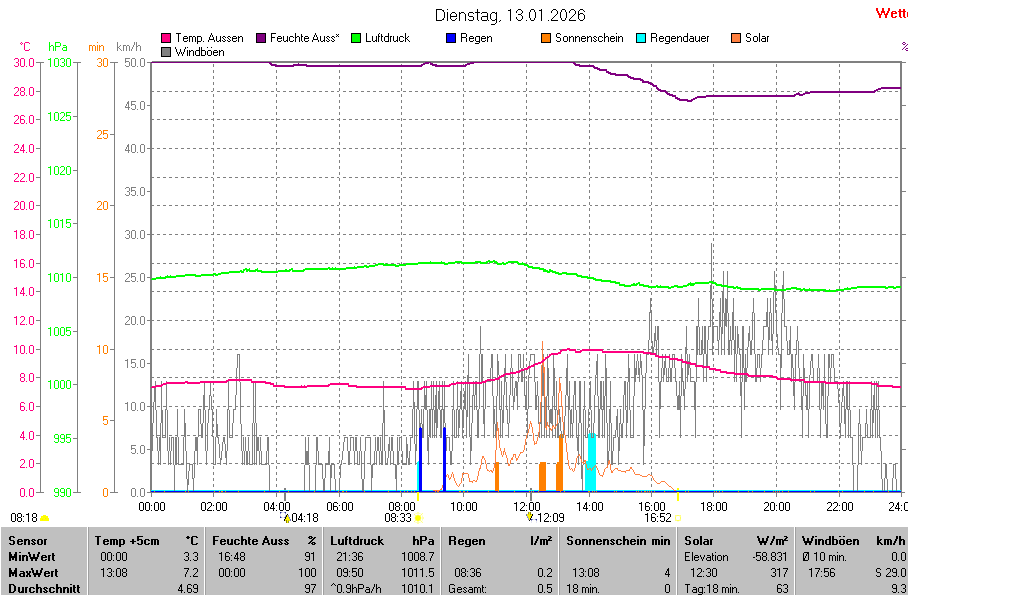The image size is (1024, 608).
Task: Click the 12:00 time axis label
Action: tap(526, 507)
